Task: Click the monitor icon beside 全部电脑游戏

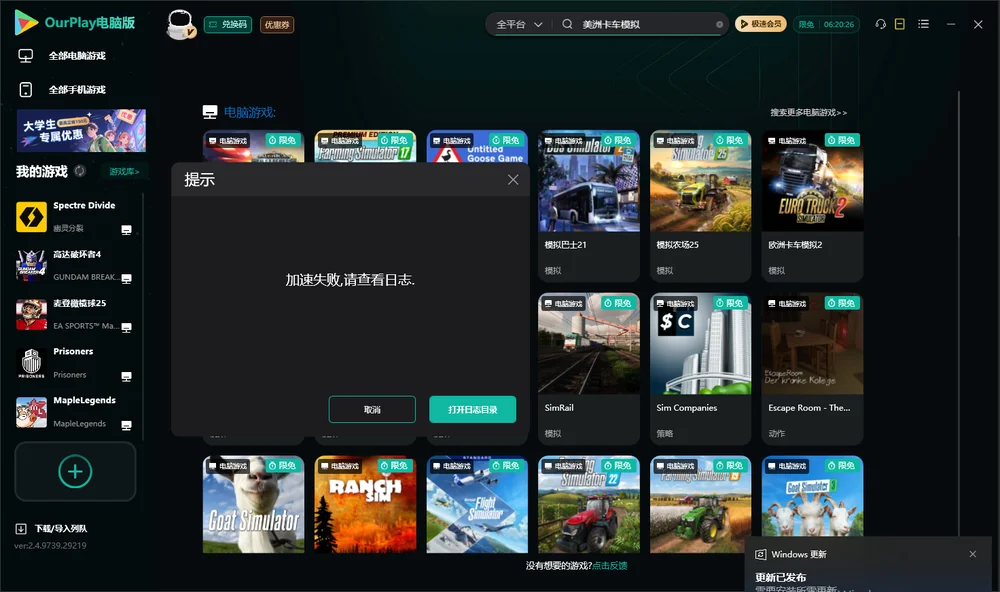Action: tap(26, 56)
